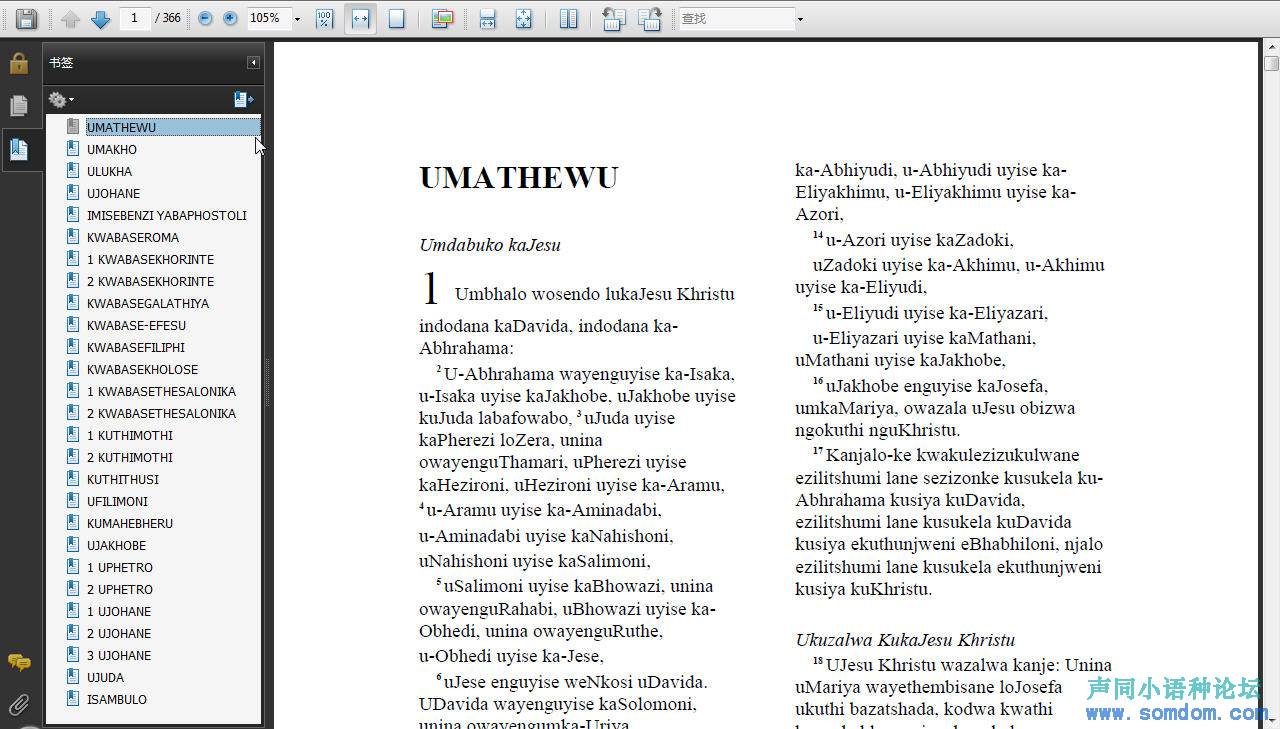Select KWABASE-EFESU bookmark

[x=136, y=325]
